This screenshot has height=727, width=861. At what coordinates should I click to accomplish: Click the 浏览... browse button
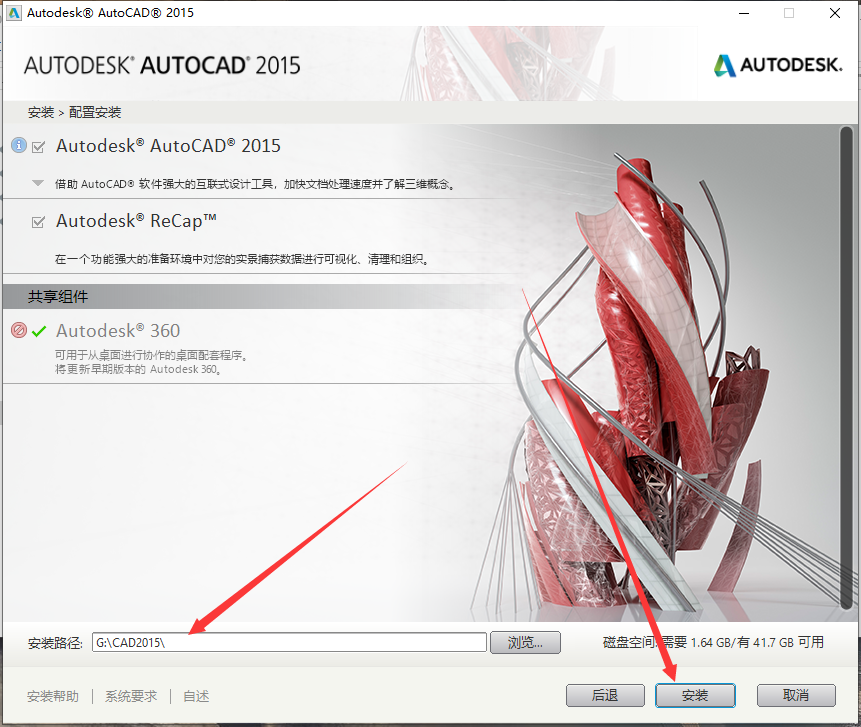point(525,642)
